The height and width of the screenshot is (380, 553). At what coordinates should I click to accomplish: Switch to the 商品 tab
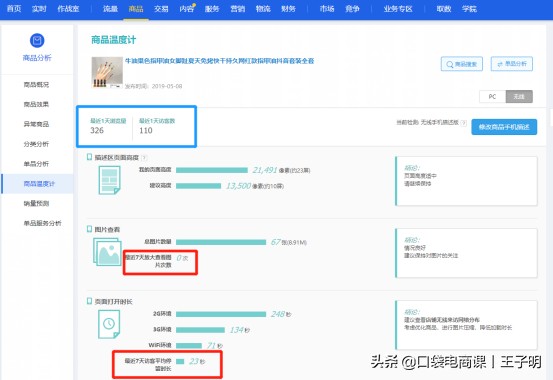136,9
